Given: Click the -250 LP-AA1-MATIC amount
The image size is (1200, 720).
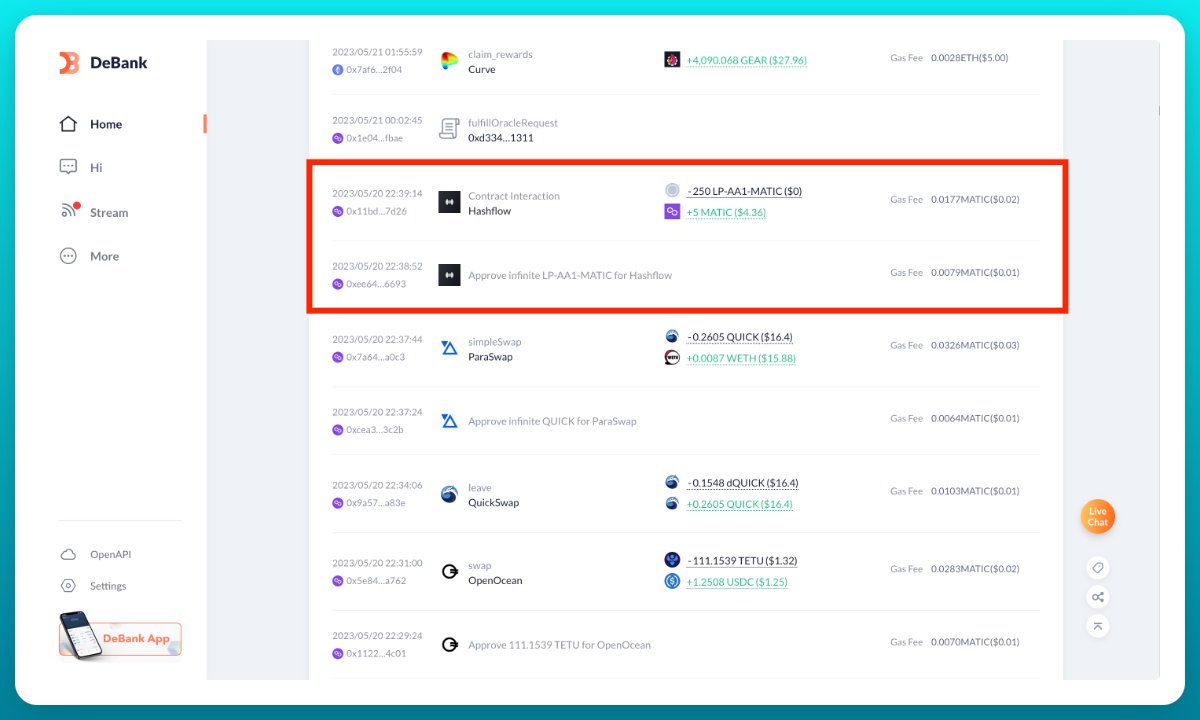Looking at the screenshot, I should pyautogui.click(x=744, y=191).
